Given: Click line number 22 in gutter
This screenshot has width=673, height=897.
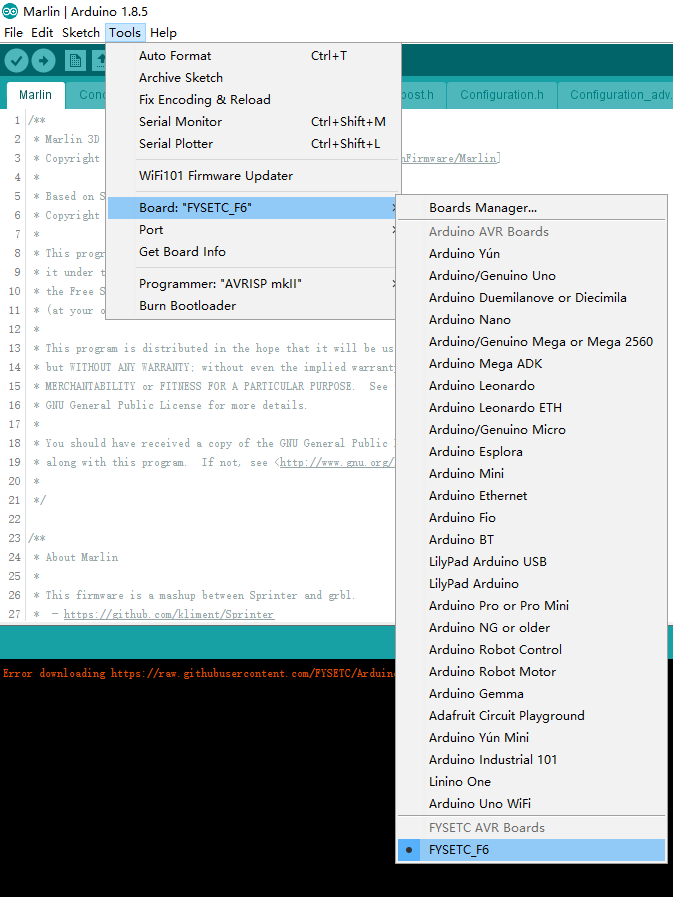Looking at the screenshot, I should pos(14,519).
